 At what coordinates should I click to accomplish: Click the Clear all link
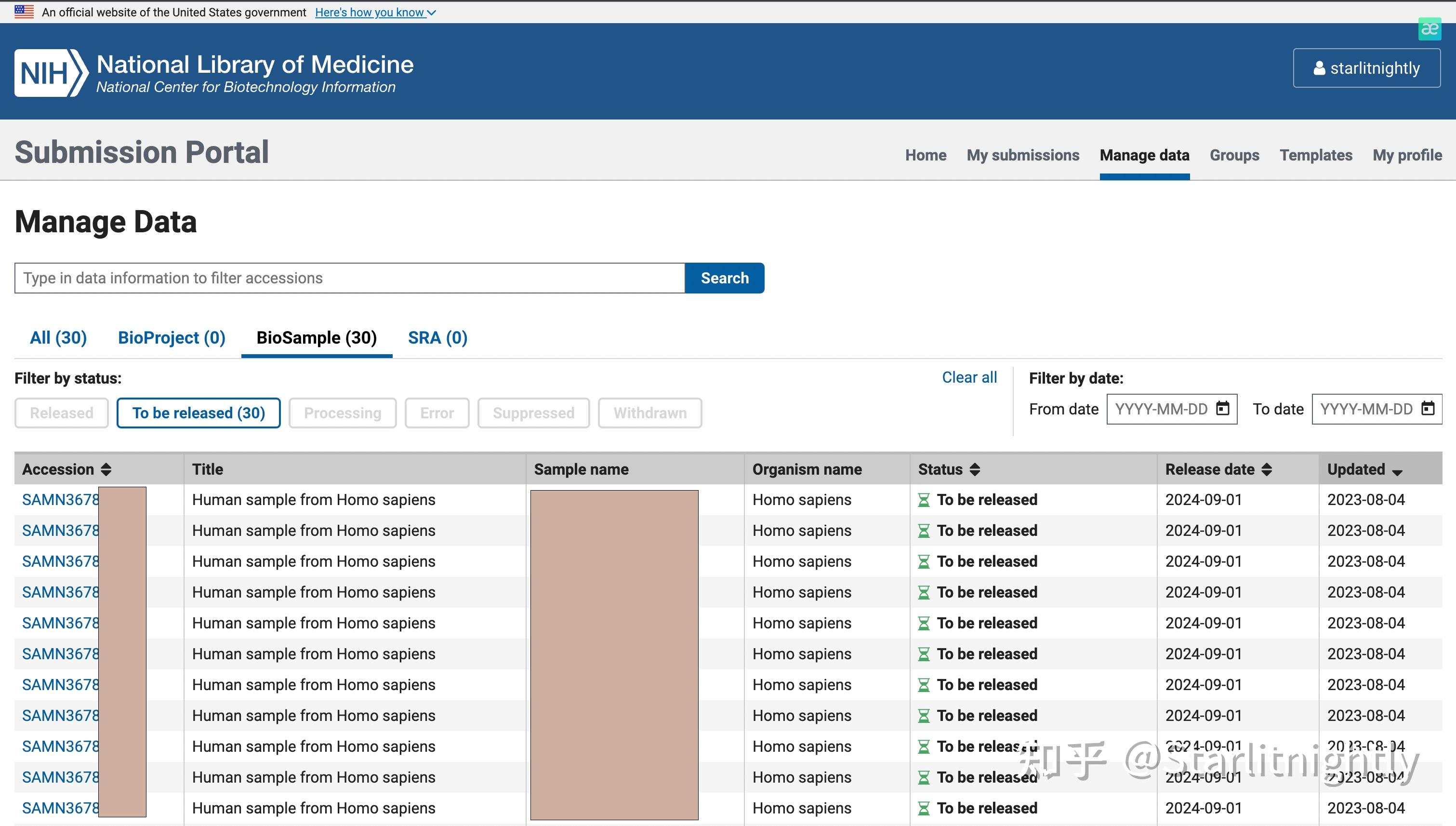[969, 378]
